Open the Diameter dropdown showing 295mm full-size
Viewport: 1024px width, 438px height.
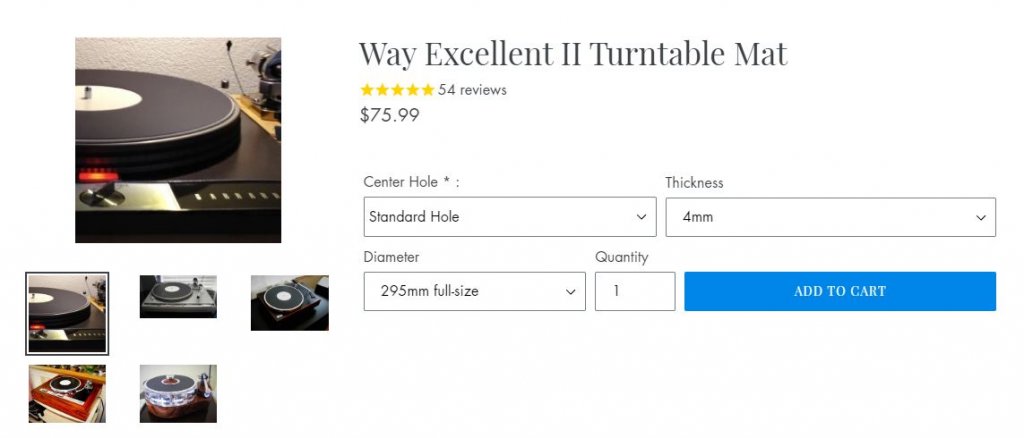[x=474, y=292]
